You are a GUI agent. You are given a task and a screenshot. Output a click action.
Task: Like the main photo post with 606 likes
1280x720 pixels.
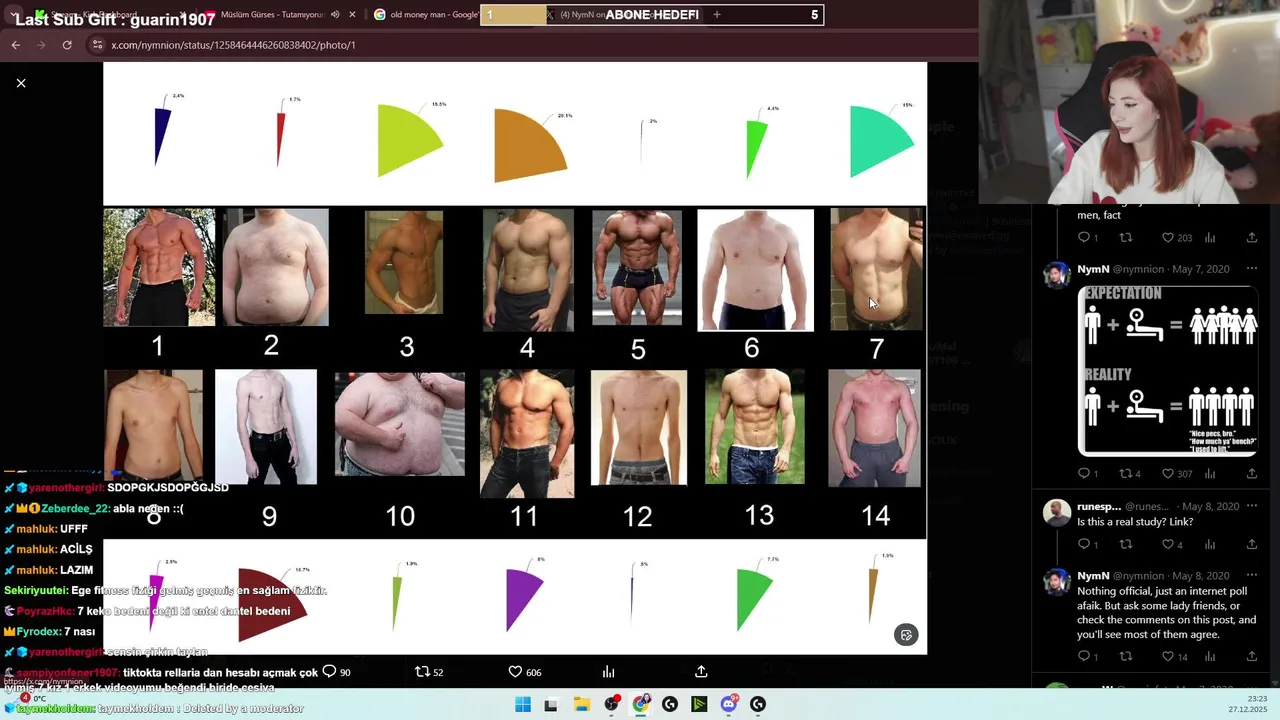pos(525,672)
